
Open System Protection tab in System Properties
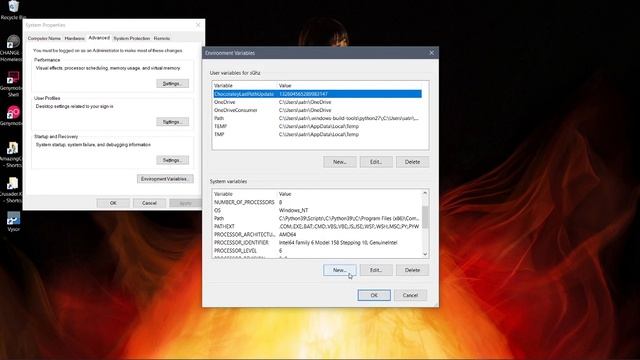point(131,38)
